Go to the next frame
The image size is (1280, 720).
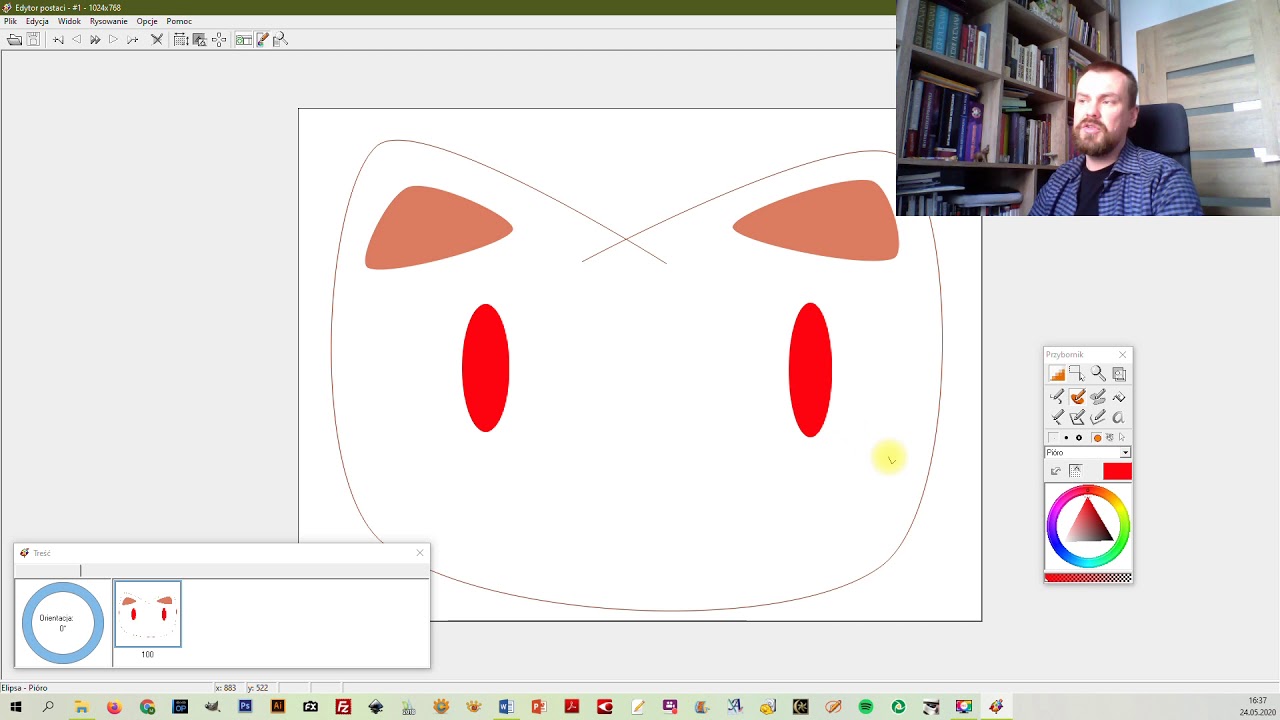[x=113, y=40]
